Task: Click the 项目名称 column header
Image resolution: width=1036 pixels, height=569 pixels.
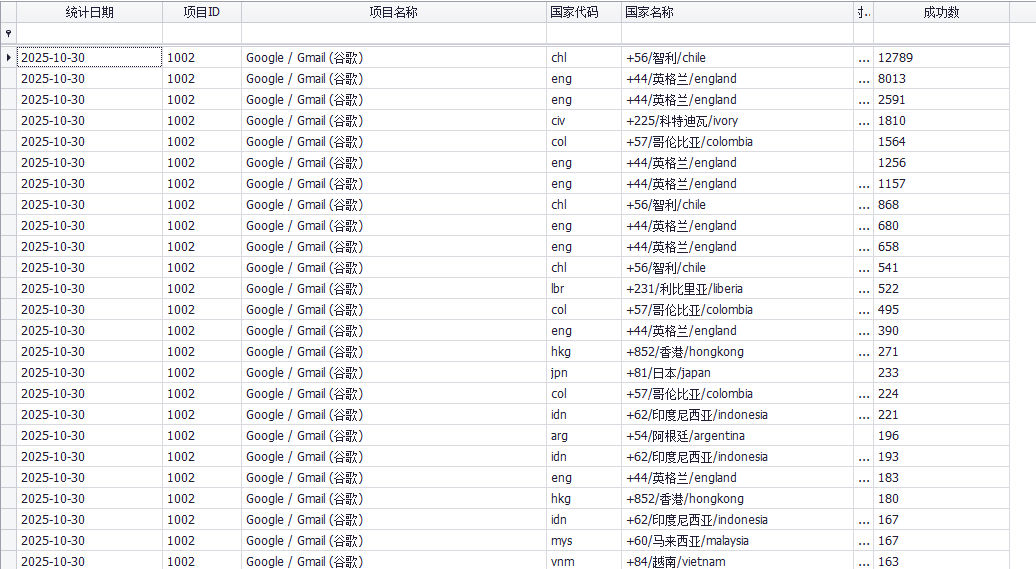Action: point(394,12)
